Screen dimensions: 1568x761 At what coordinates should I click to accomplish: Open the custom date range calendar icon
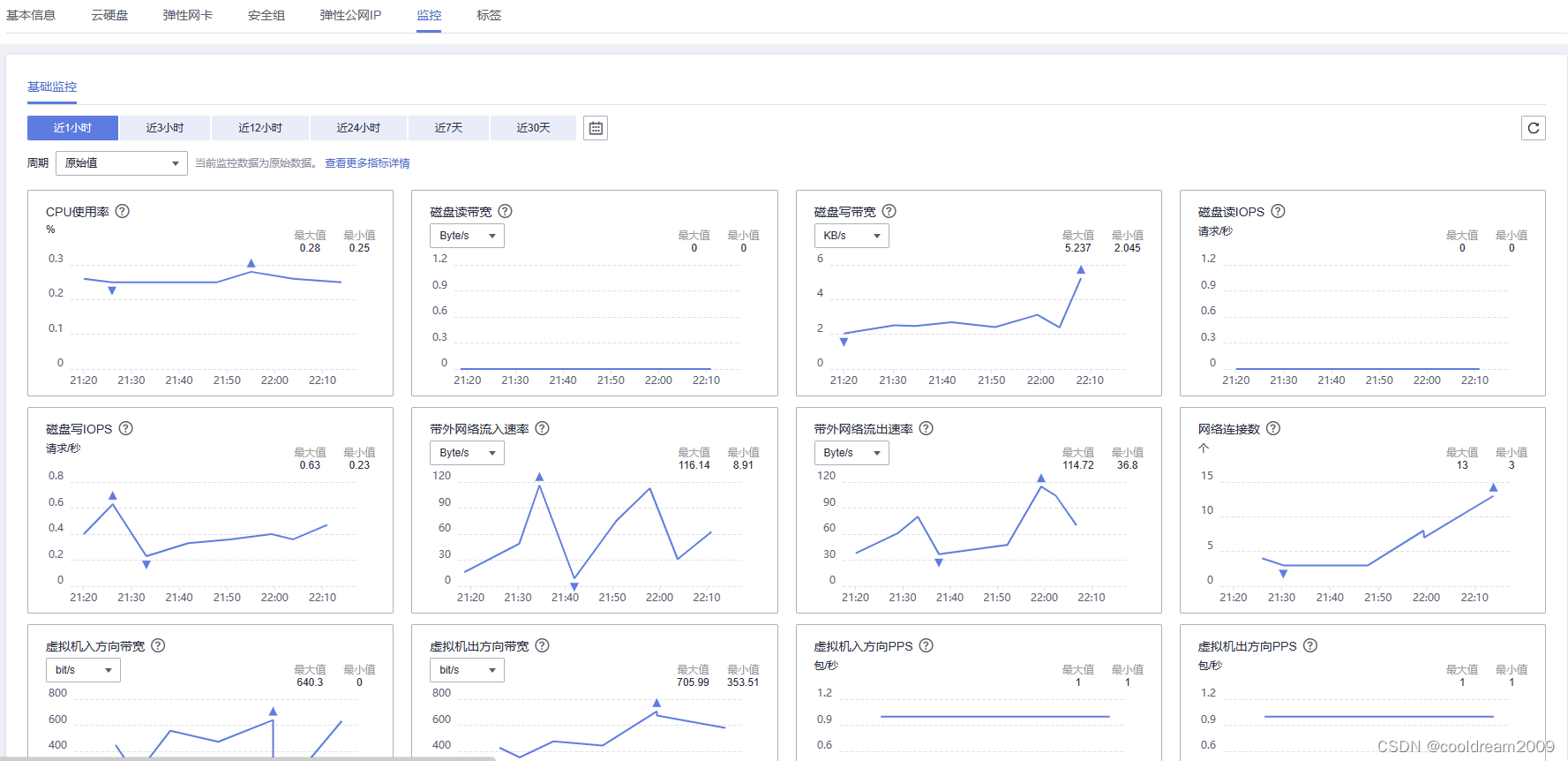coord(596,128)
